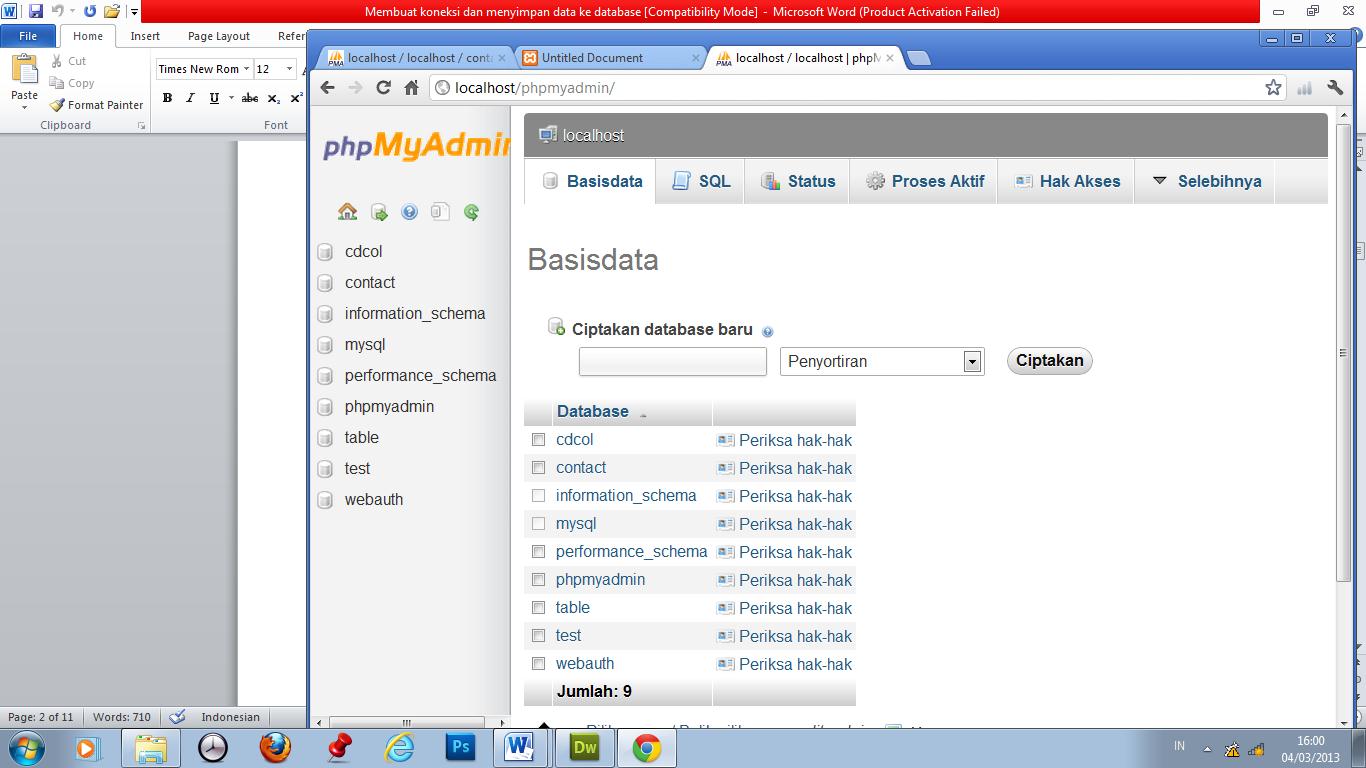Tick checkbox for performance_schema row

(x=539, y=552)
